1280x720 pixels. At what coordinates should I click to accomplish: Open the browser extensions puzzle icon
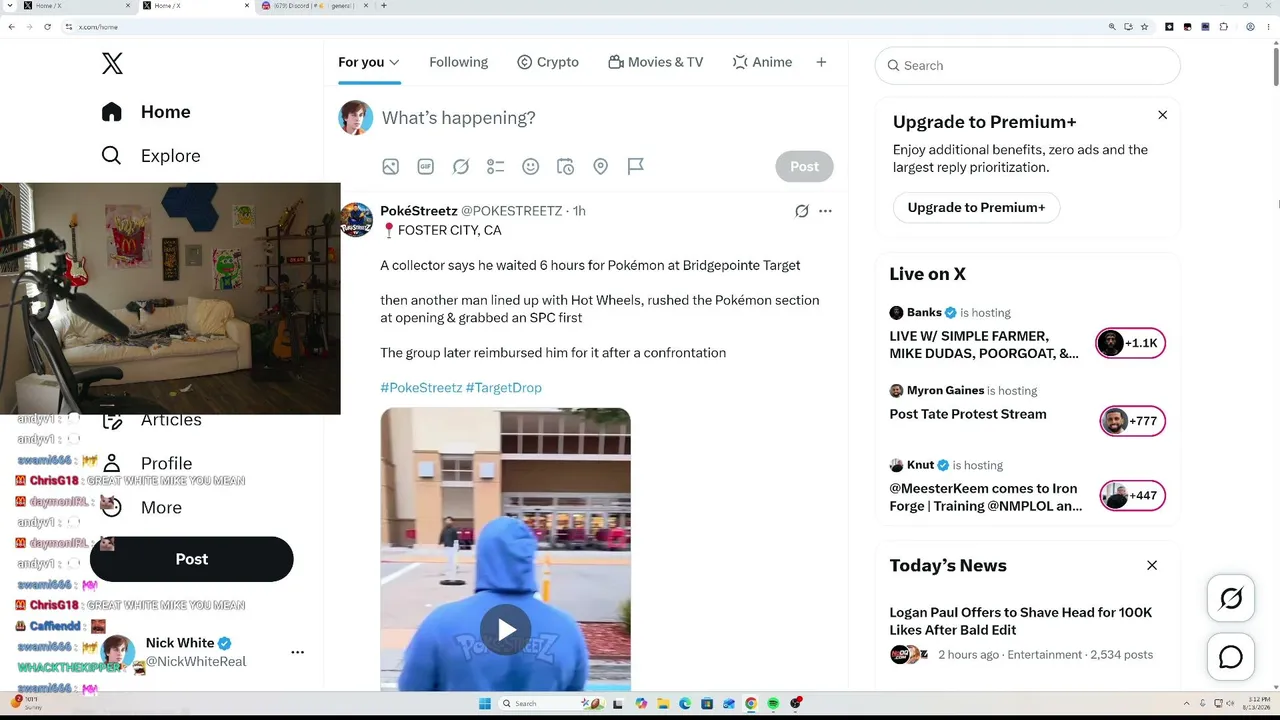pyautogui.click(x=1224, y=27)
